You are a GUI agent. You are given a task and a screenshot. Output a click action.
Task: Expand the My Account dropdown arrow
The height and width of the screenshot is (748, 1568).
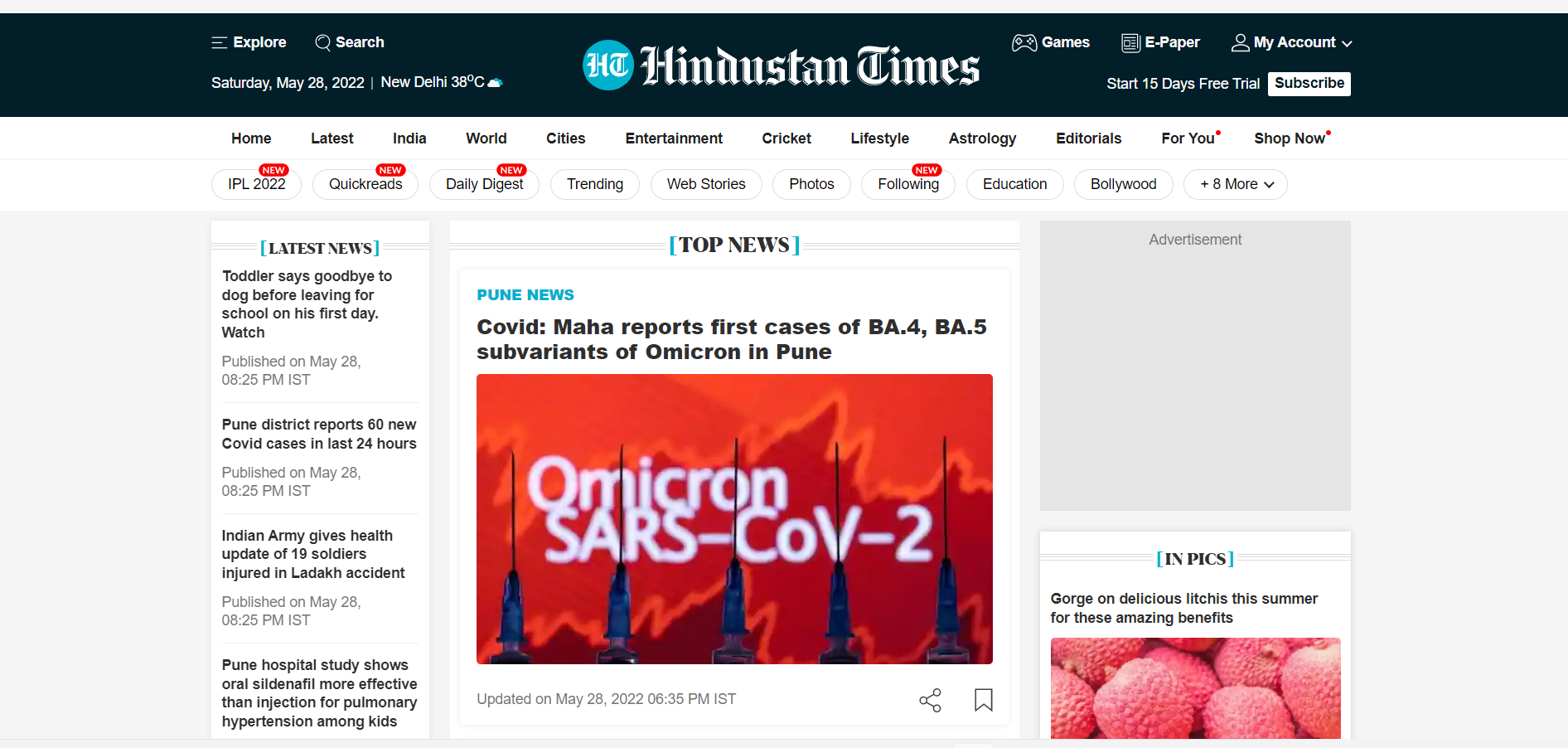point(1347,43)
